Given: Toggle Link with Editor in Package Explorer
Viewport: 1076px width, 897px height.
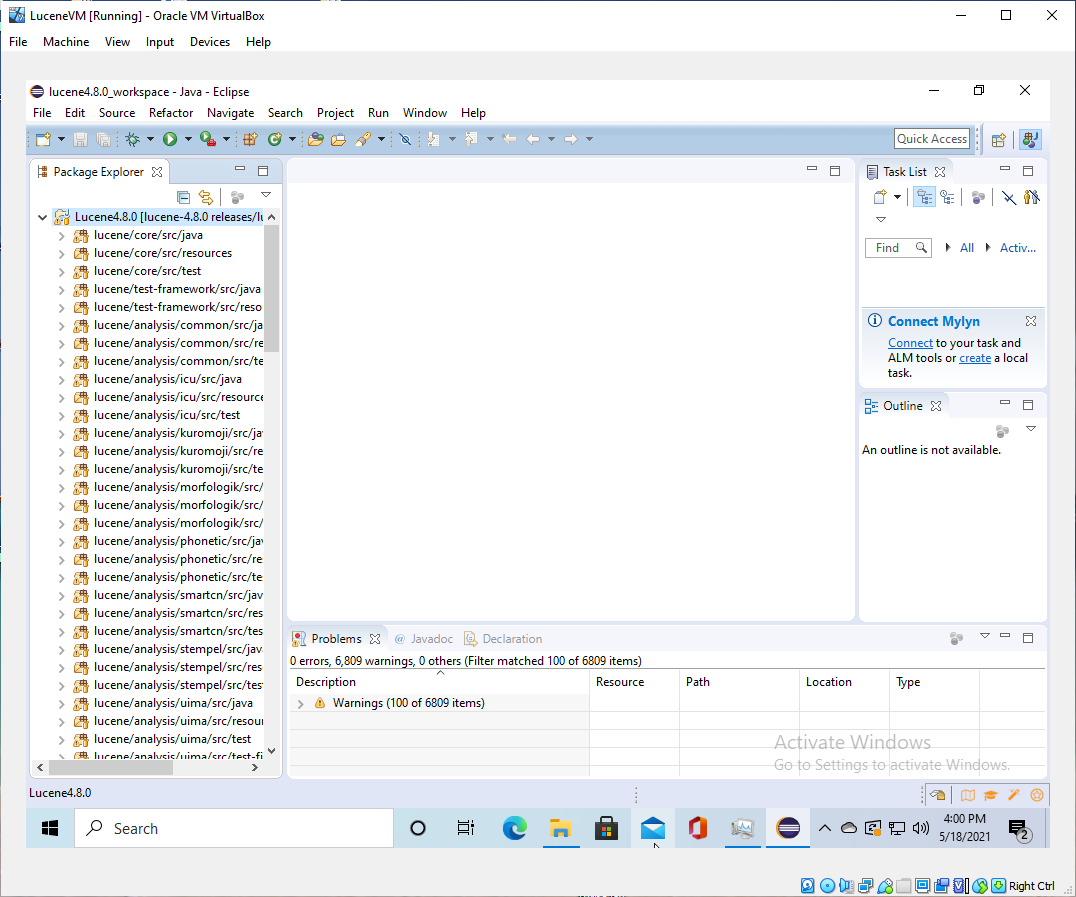Looking at the screenshot, I should tap(205, 197).
